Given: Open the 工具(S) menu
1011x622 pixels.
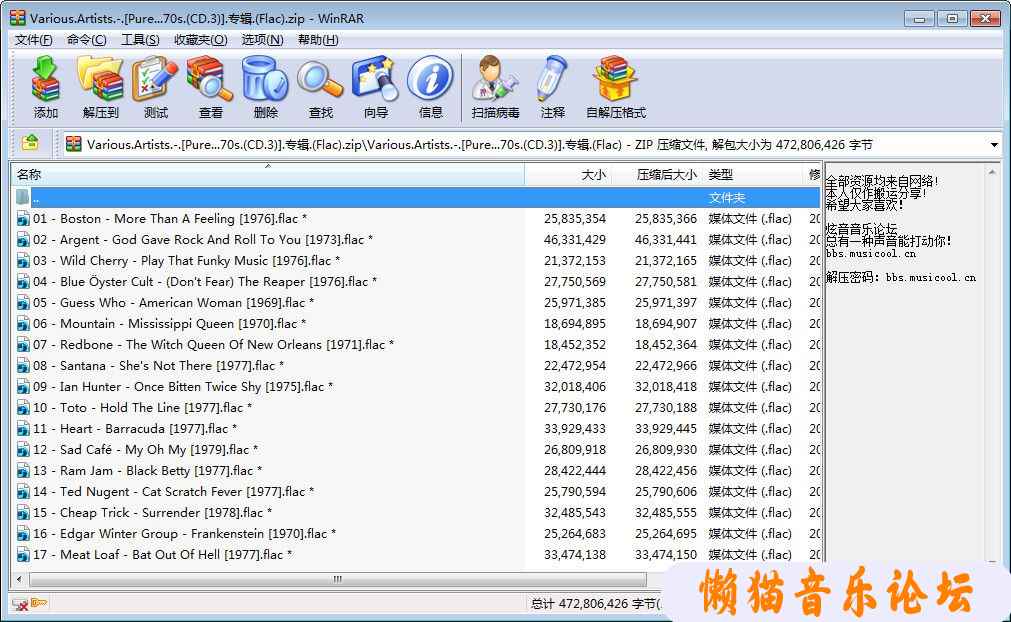Looking at the screenshot, I should pyautogui.click(x=140, y=40).
